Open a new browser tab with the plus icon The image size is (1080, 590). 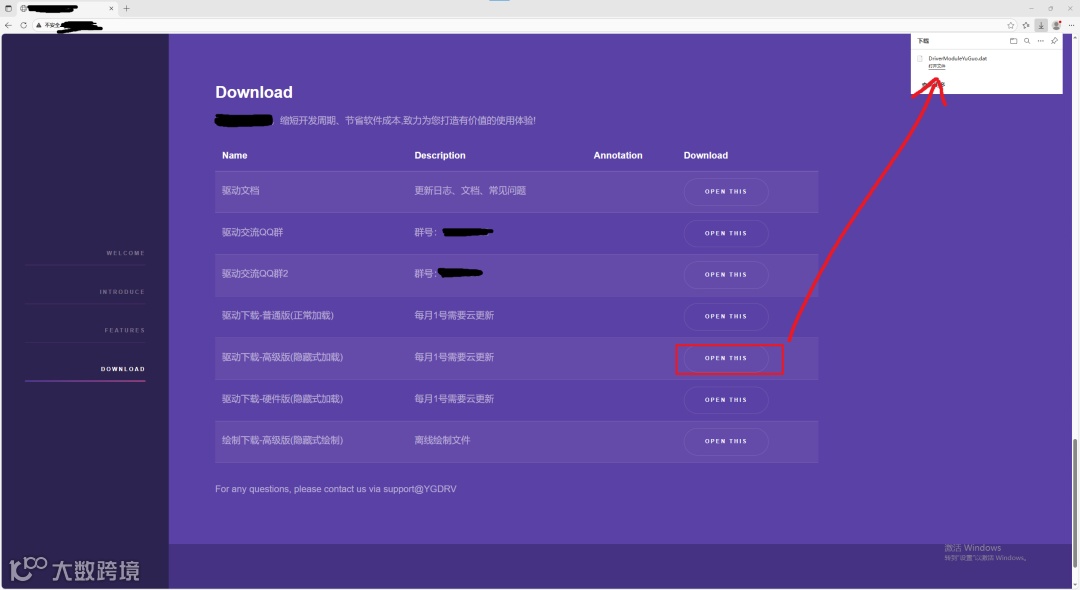[x=127, y=8]
